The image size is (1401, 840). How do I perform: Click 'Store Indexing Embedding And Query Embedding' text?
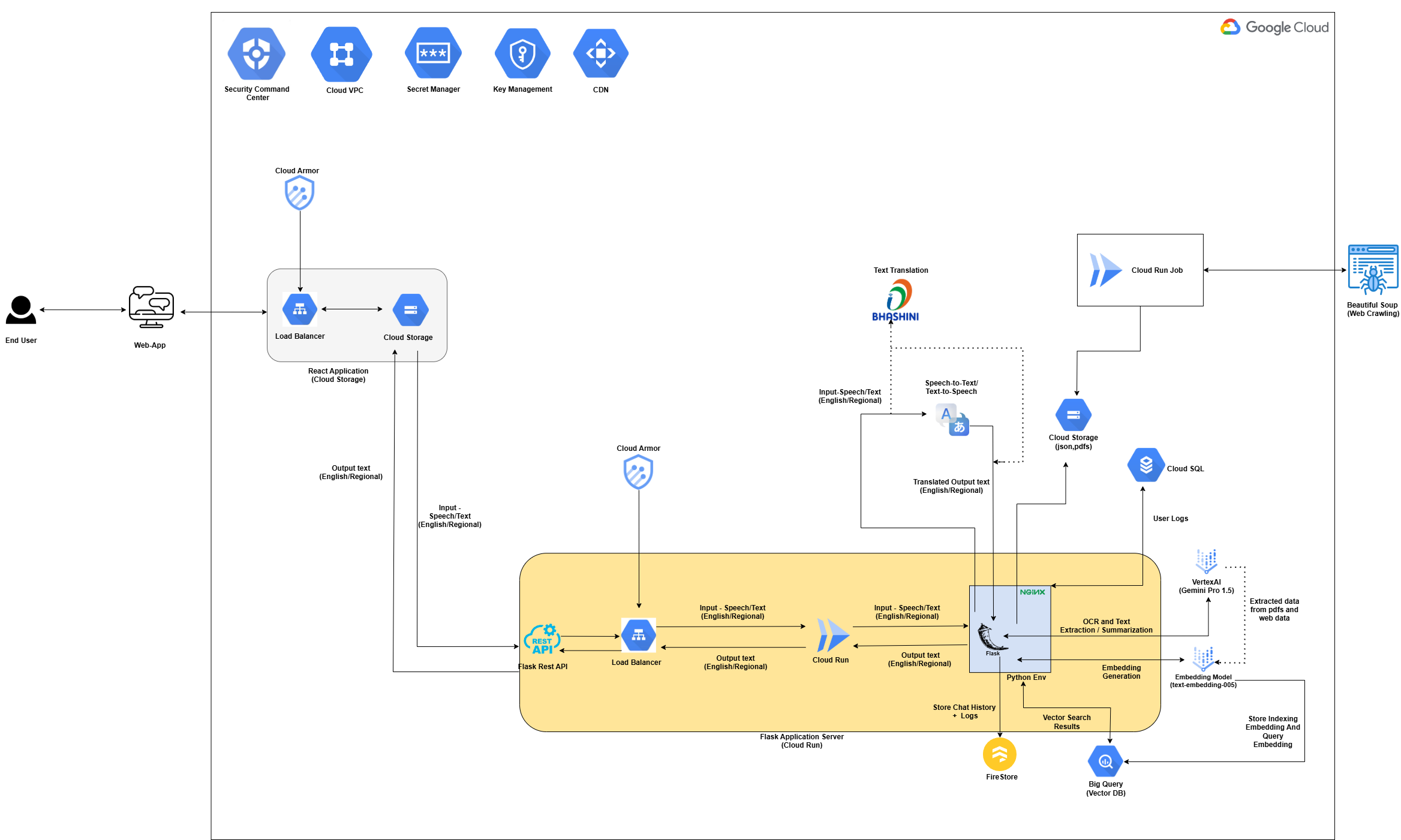[1273, 731]
